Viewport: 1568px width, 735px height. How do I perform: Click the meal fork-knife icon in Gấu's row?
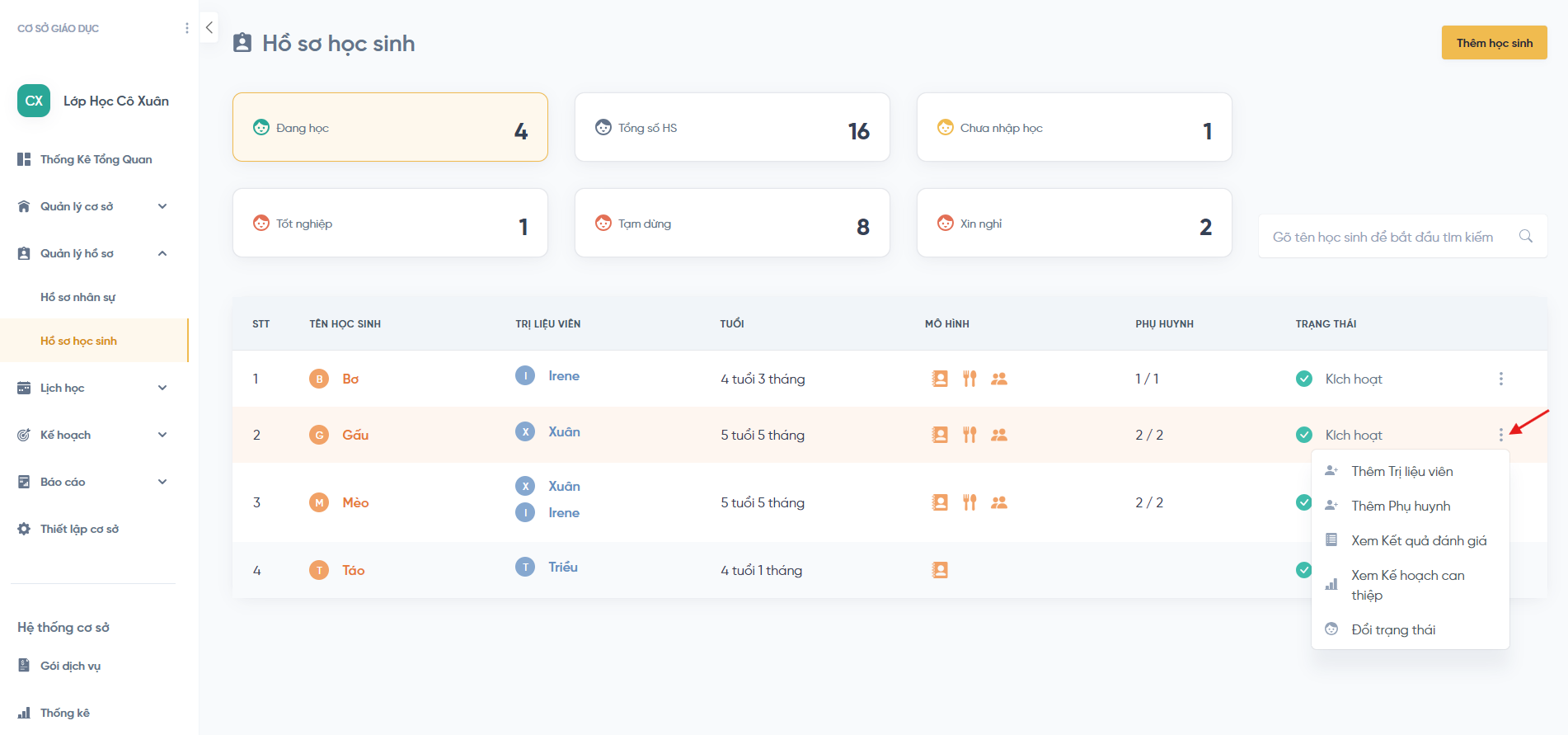[969, 435]
